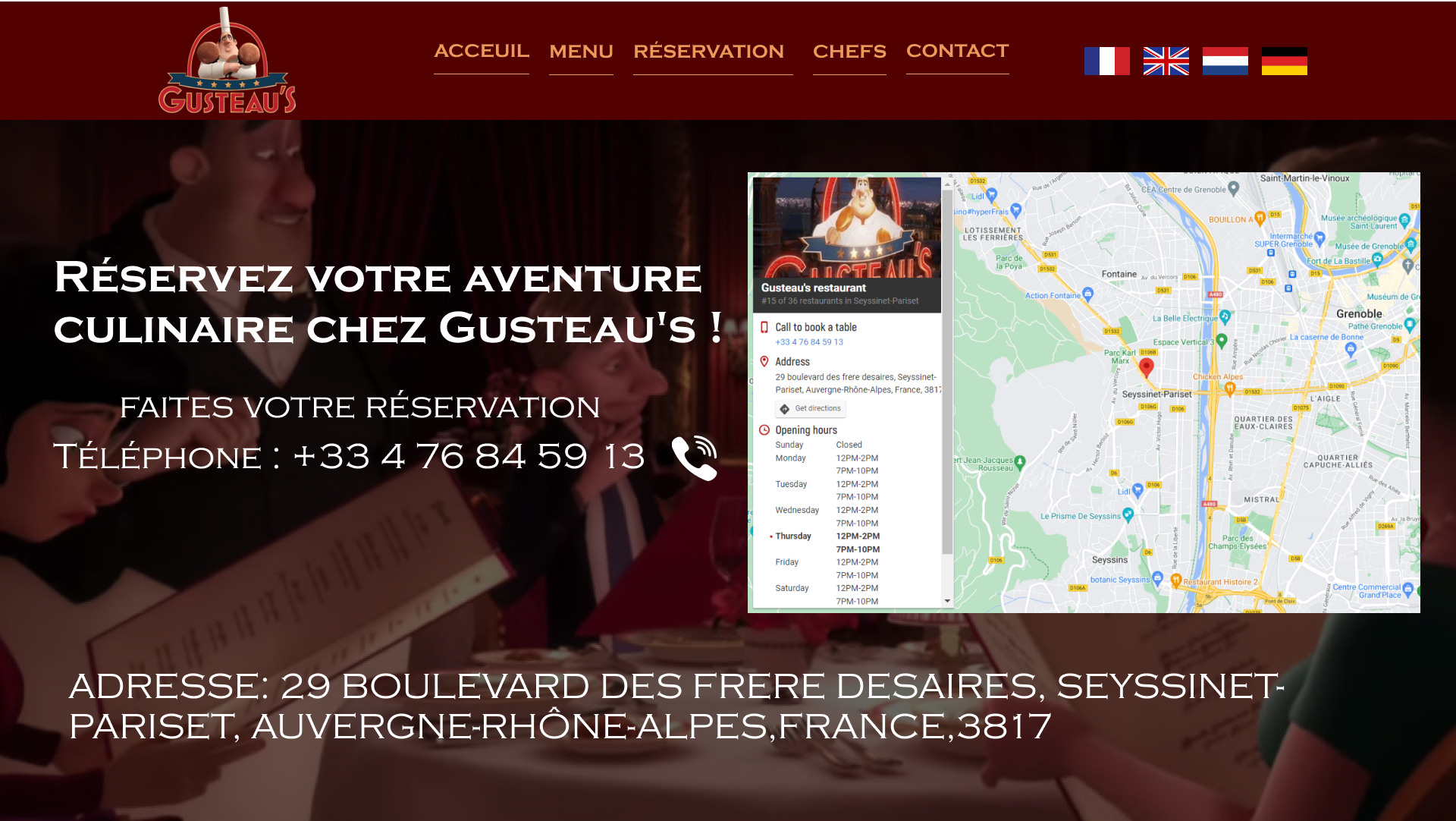Open the Chefs navigation link
Screen dimensions: 1456x821
(x=849, y=52)
